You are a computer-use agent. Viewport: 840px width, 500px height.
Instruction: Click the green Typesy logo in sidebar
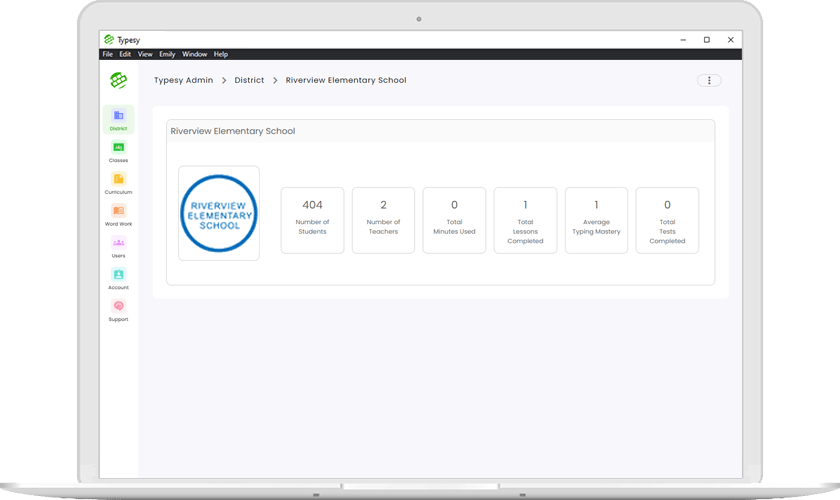118,80
